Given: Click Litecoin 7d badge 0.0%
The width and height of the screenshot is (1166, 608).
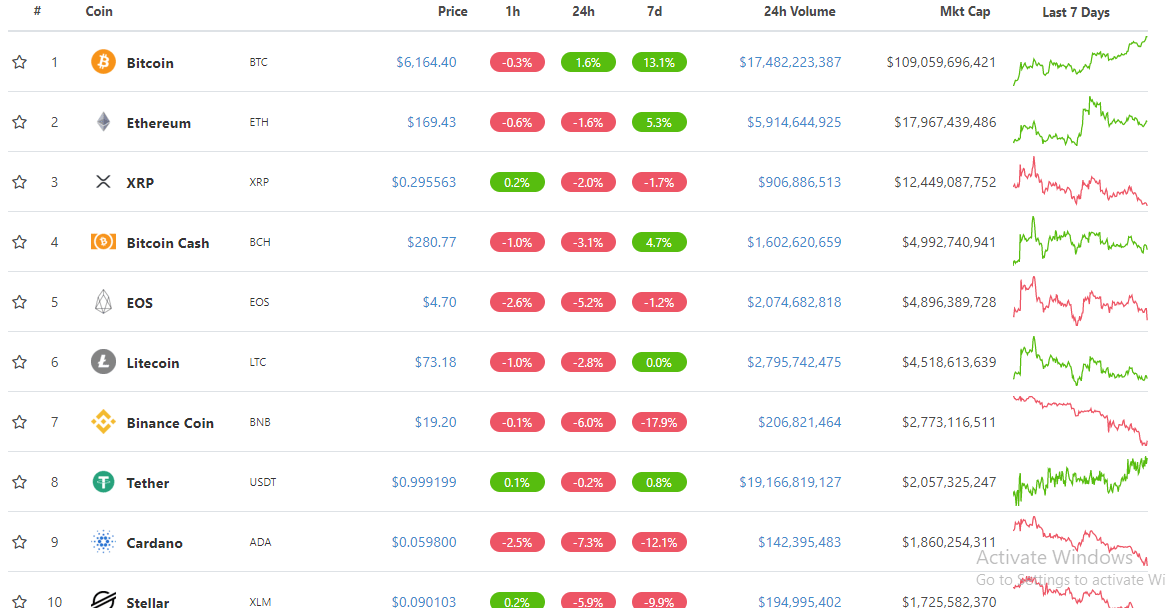Looking at the screenshot, I should [x=659, y=363].
